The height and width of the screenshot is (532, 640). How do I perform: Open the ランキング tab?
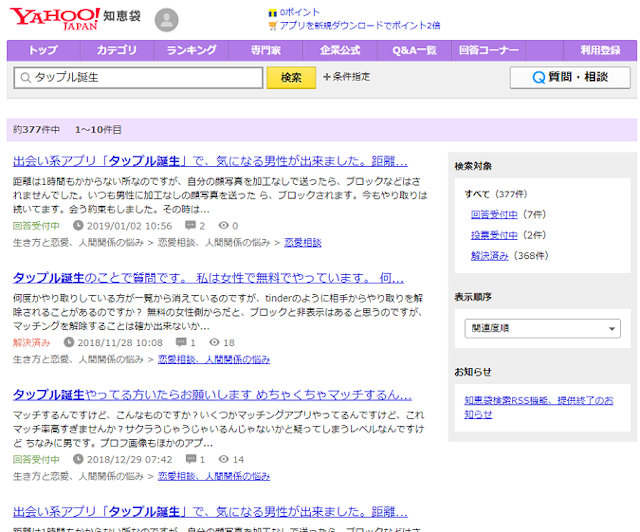[x=191, y=50]
